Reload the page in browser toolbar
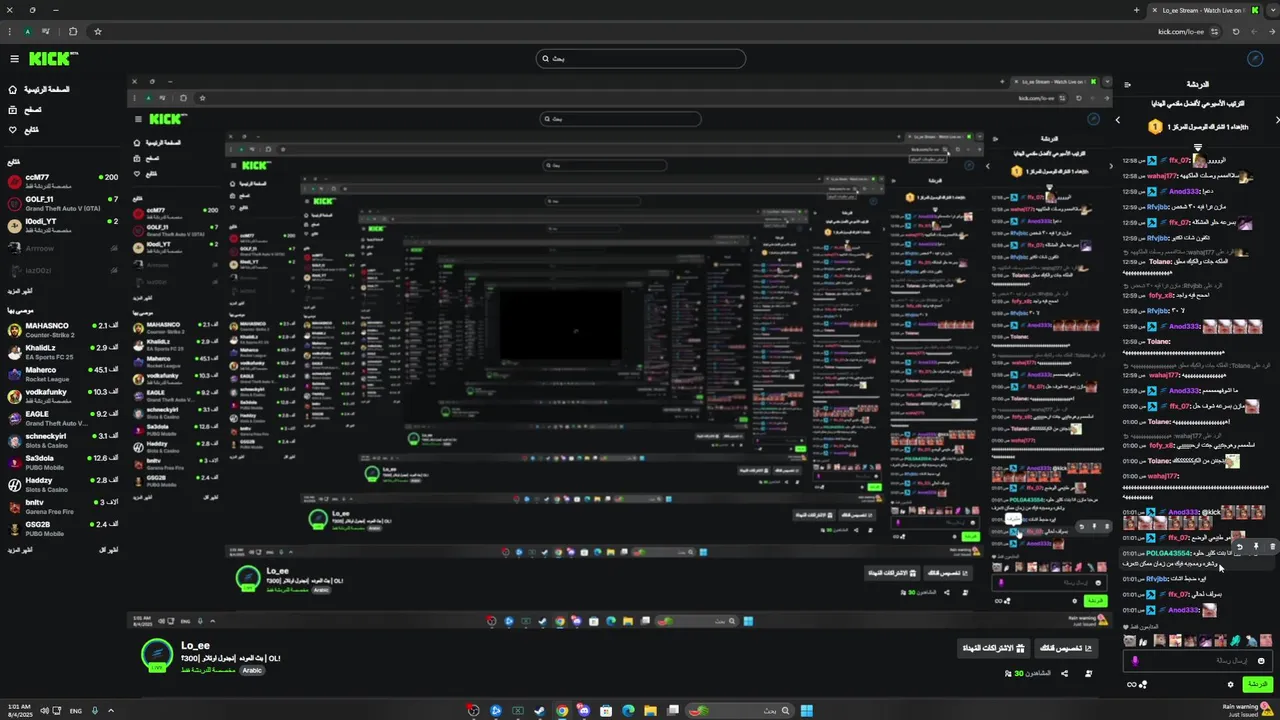The width and height of the screenshot is (1280, 720). pyautogui.click(x=1236, y=32)
